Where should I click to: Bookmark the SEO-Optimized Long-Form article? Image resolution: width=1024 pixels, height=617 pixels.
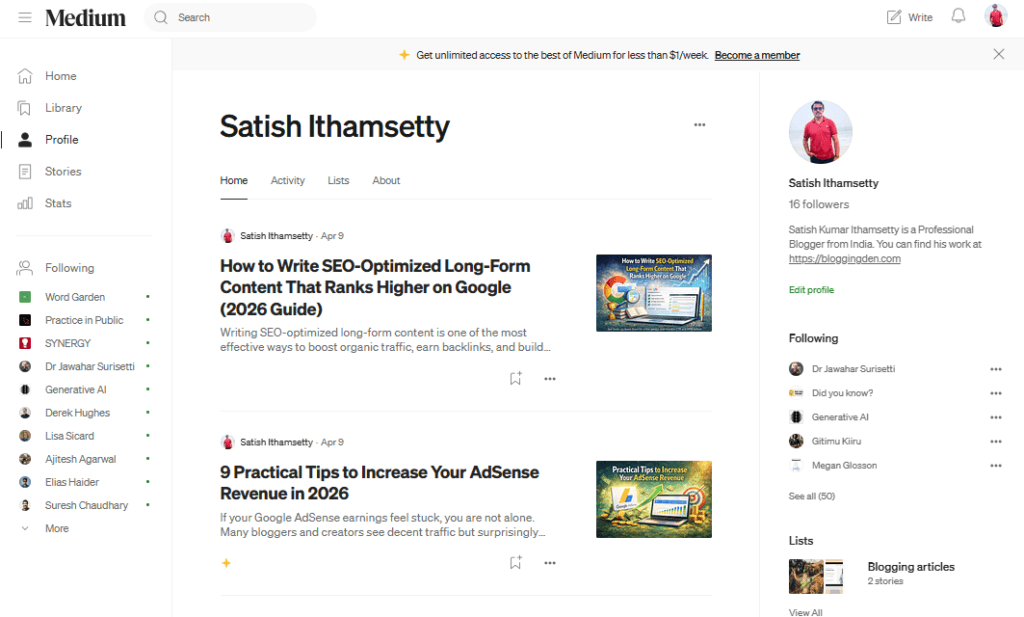coord(515,379)
